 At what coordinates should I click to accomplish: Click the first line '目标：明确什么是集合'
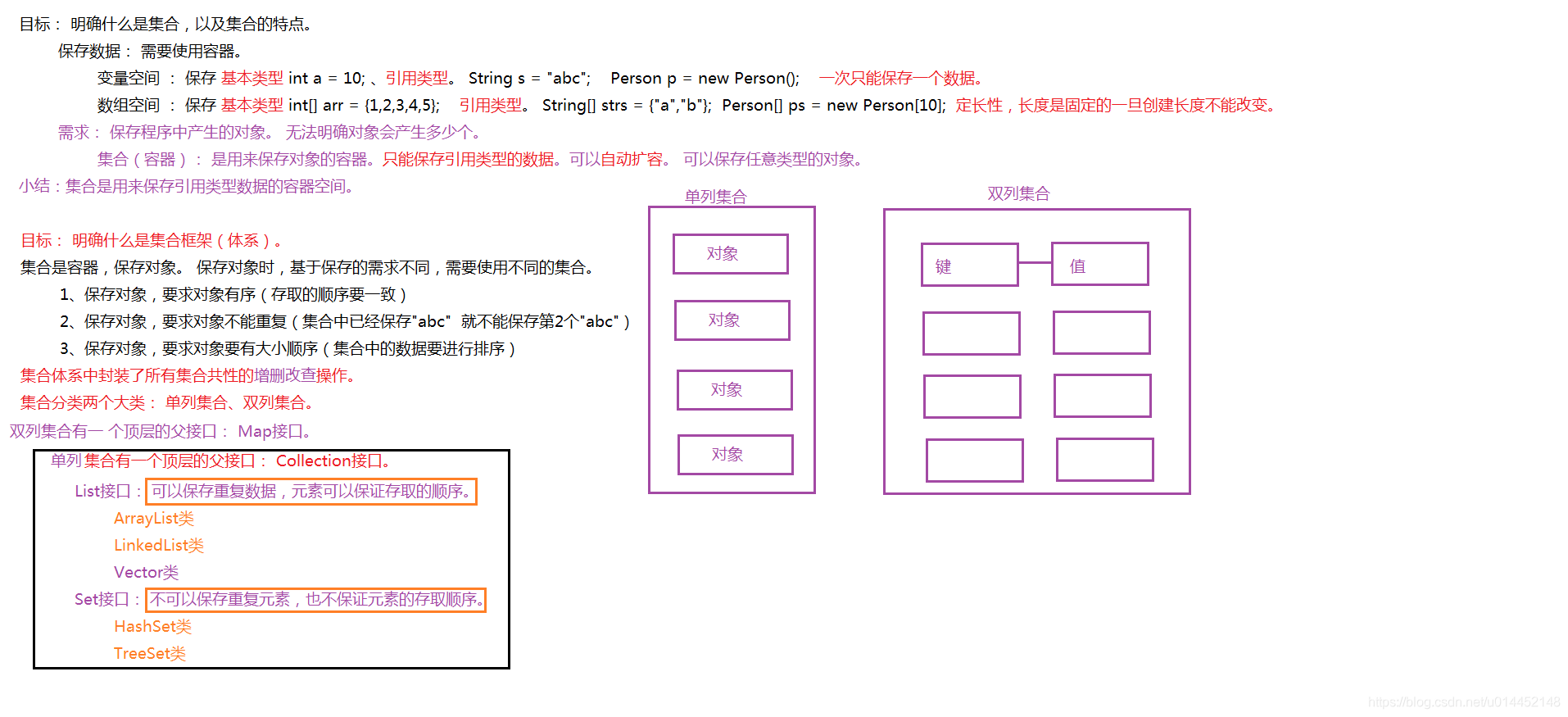point(165,25)
